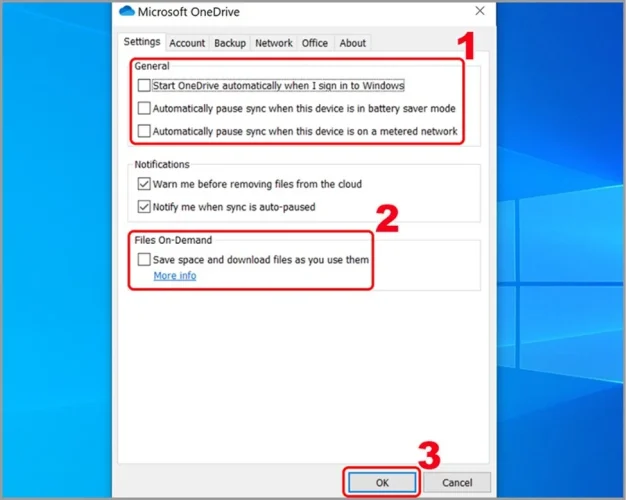This screenshot has width=627, height=500.
Task: Click the Files On-Demand group label
Action: [x=173, y=240]
